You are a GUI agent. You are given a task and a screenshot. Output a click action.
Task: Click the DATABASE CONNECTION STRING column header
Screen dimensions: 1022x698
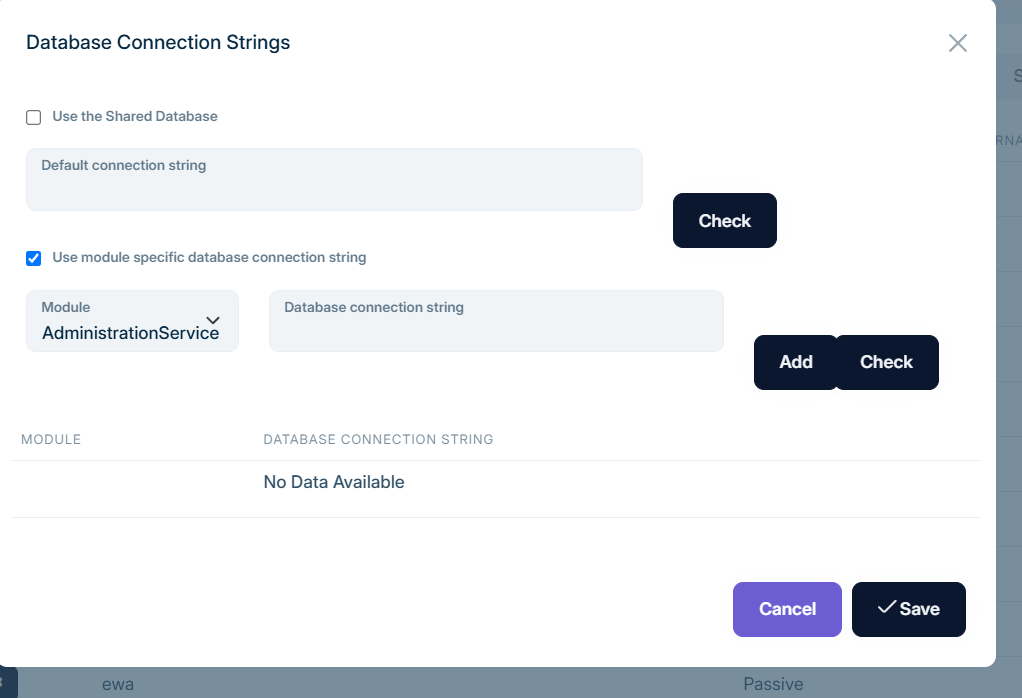coord(378,439)
